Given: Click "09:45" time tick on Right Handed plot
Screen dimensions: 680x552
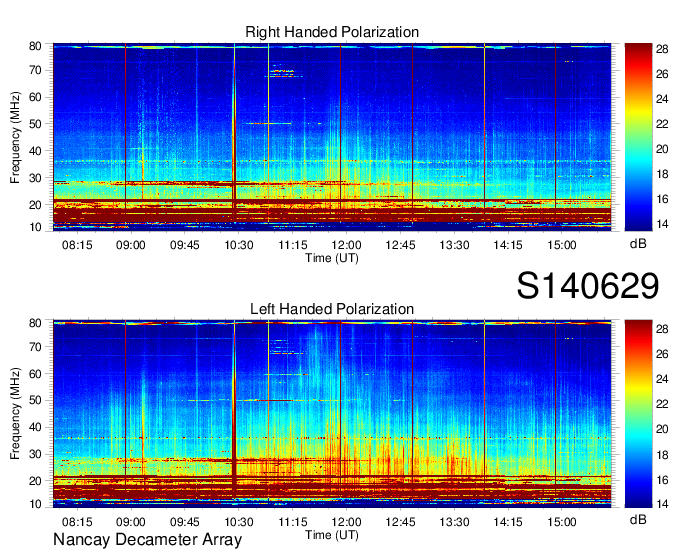Looking at the screenshot, I should tap(185, 245).
